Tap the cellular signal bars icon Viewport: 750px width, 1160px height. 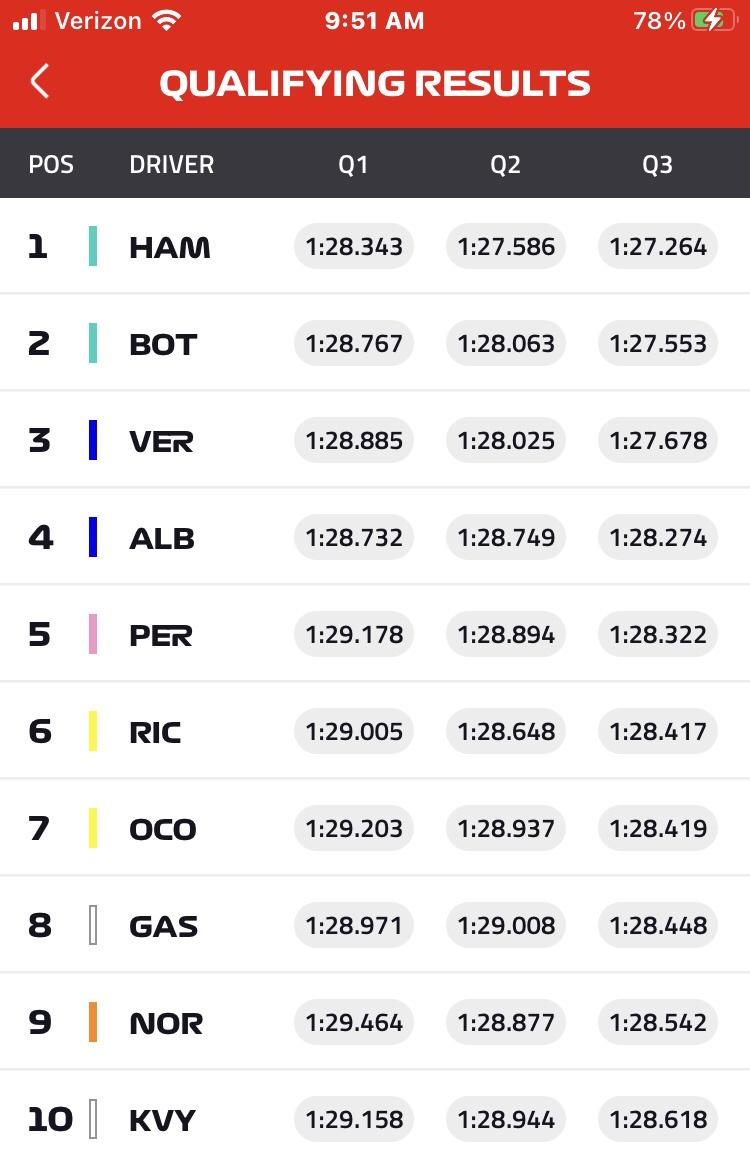point(28,21)
